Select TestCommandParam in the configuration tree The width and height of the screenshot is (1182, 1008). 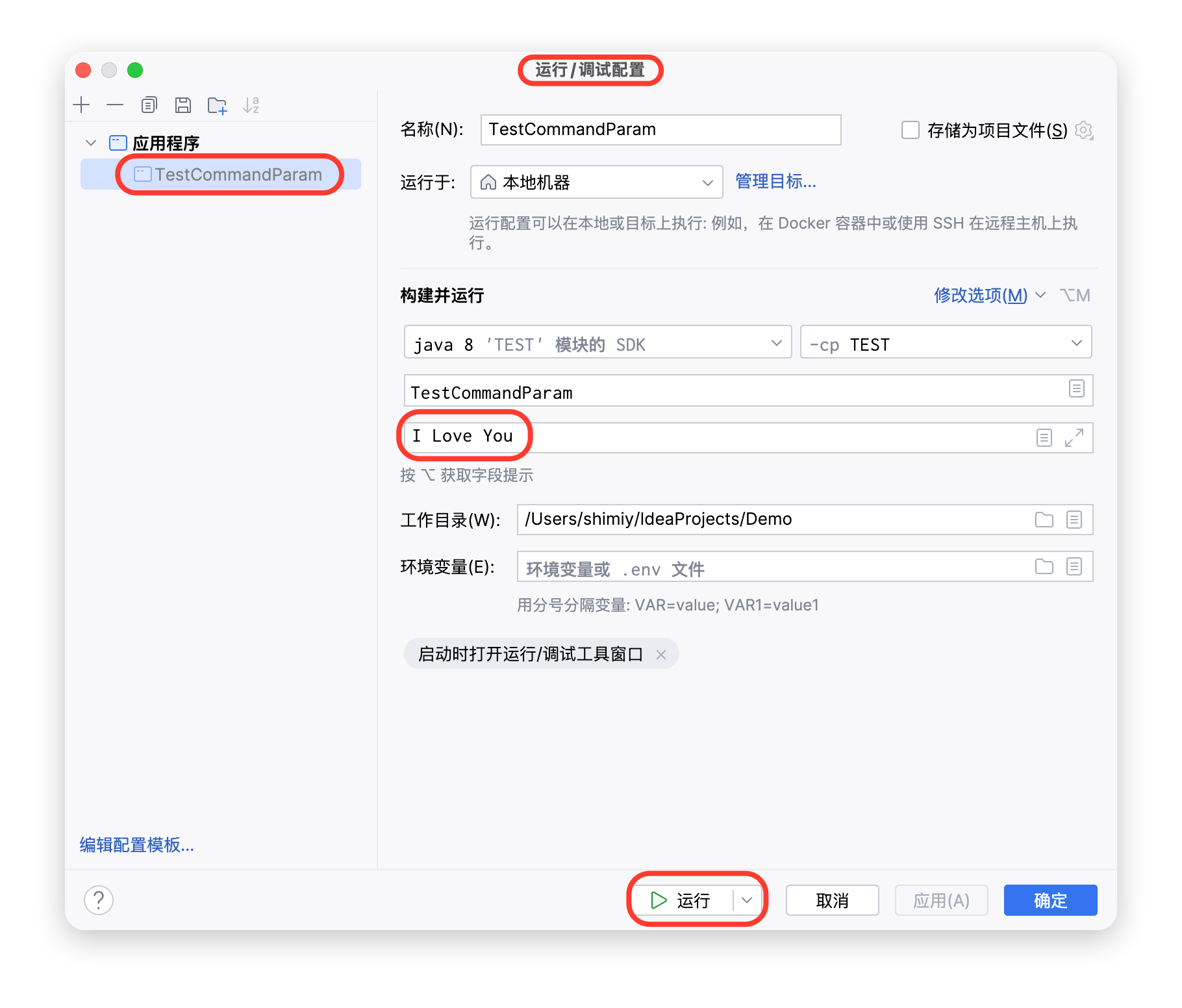(238, 175)
